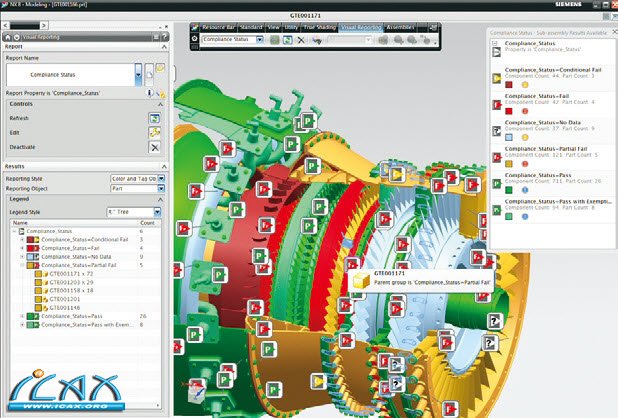This screenshot has height=418, width=618.
Task: Click the toolbar icon right of the X
Action: tap(316, 40)
